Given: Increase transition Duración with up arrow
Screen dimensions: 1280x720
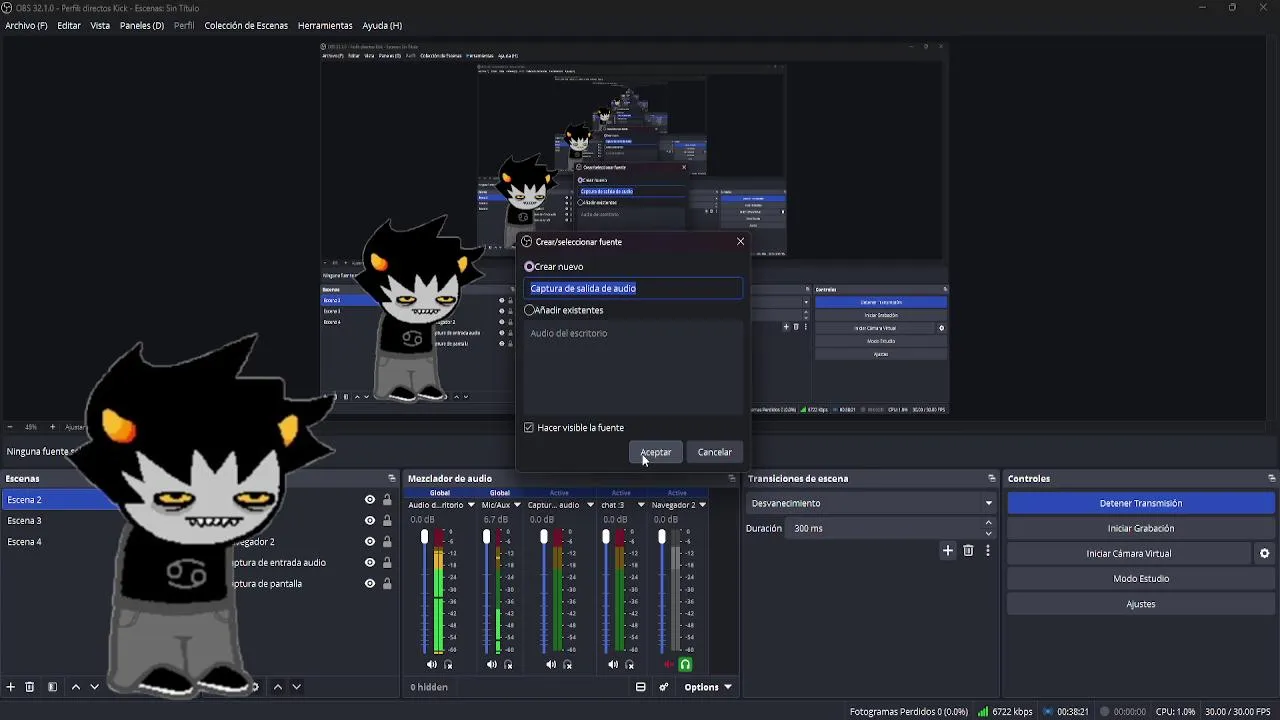Looking at the screenshot, I should tap(989, 523).
